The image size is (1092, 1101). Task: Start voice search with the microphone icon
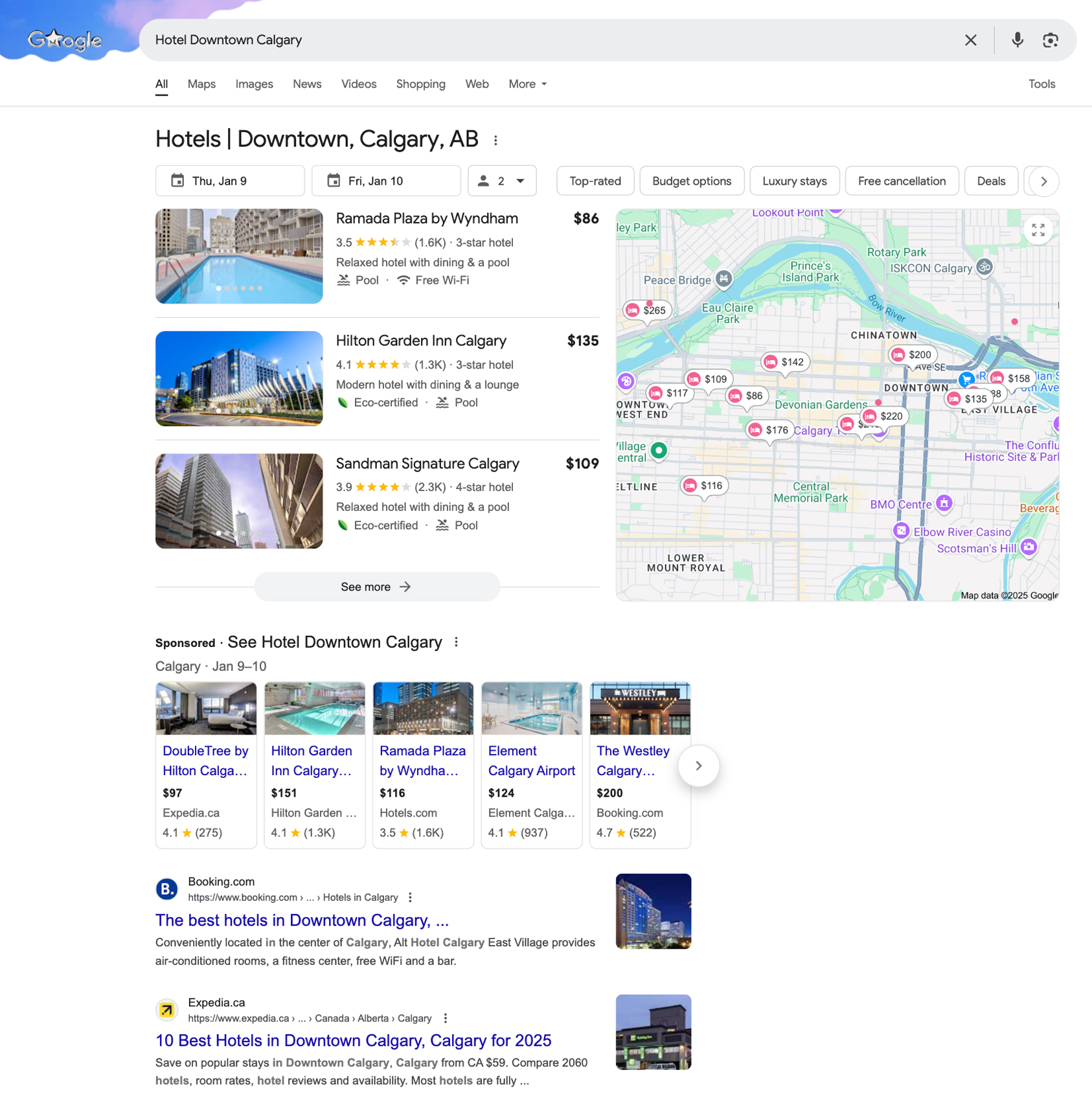1017,40
